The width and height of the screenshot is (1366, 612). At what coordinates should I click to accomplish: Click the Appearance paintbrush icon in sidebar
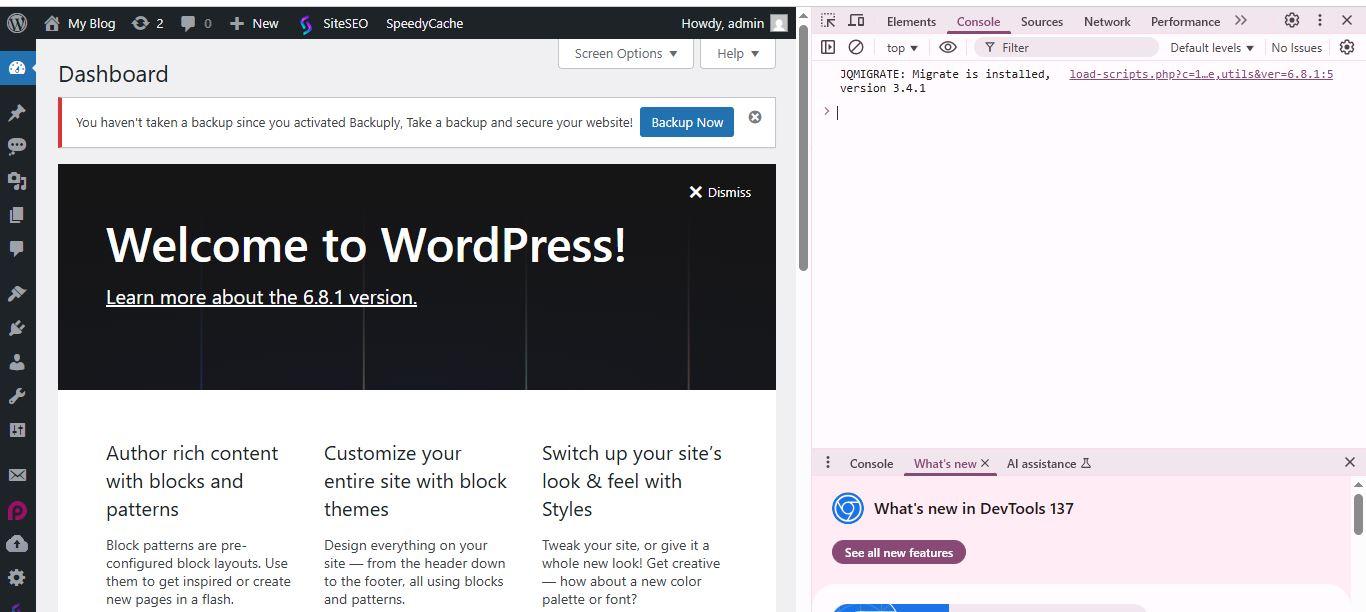coord(17,294)
